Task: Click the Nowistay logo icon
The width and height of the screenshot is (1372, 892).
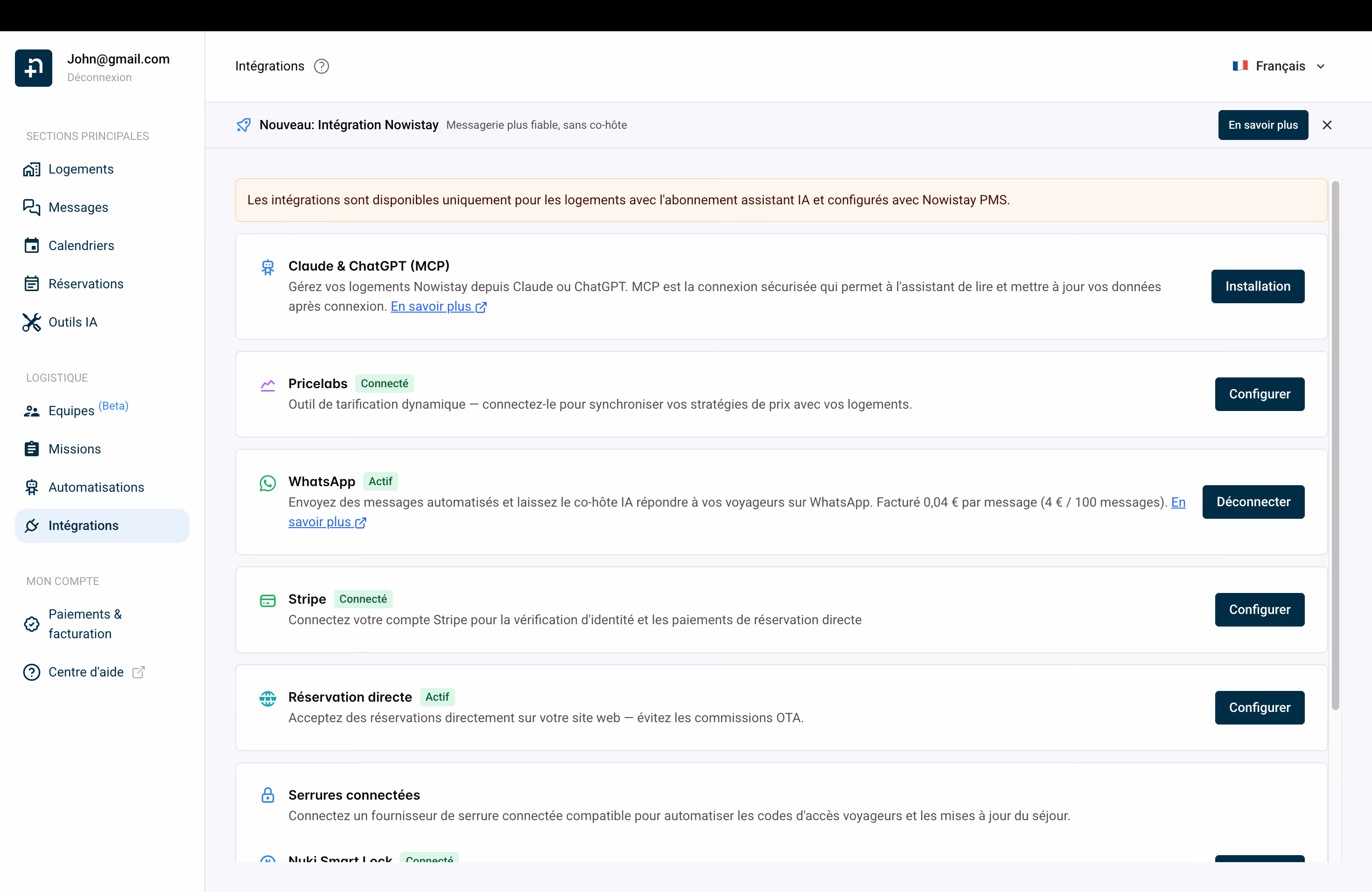Action: 34,68
